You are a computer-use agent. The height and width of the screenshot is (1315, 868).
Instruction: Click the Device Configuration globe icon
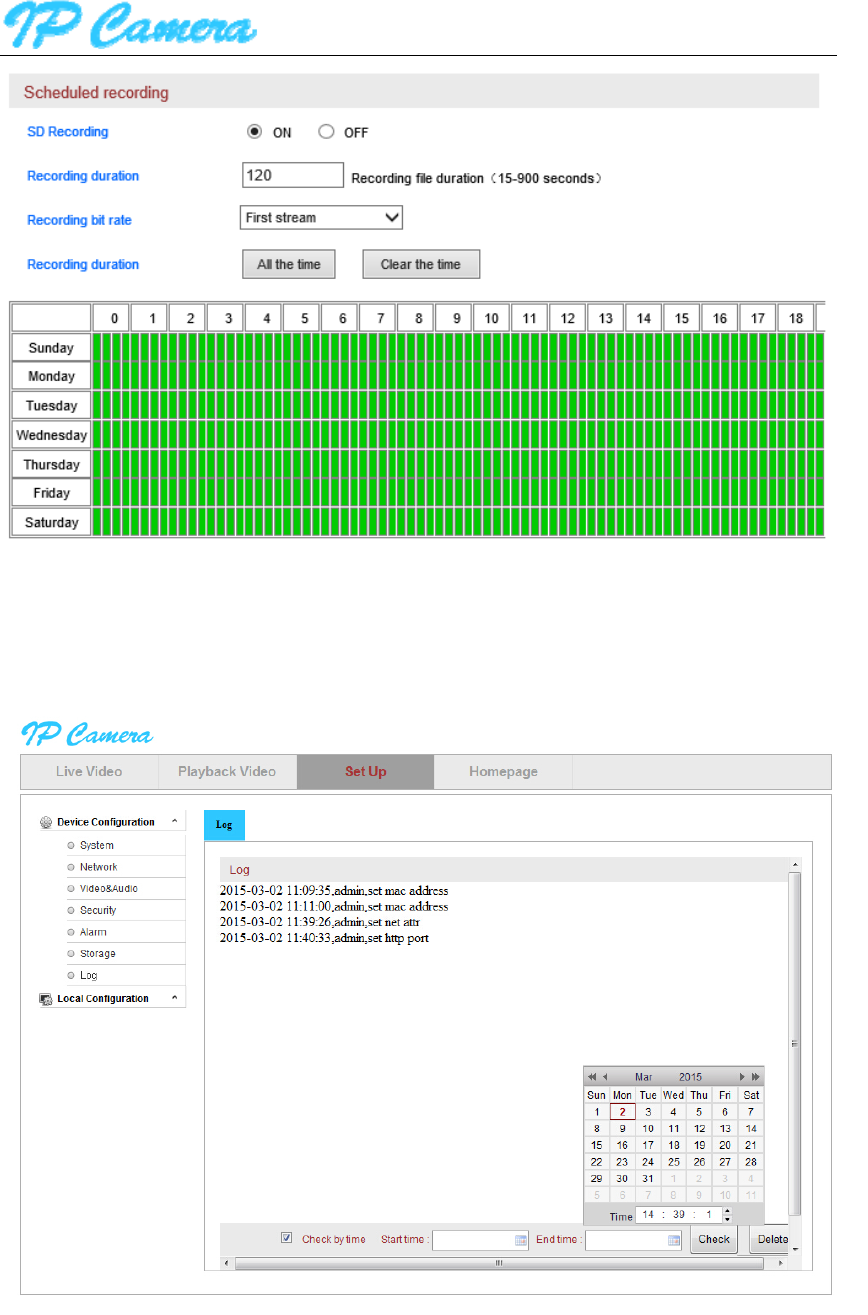point(46,822)
